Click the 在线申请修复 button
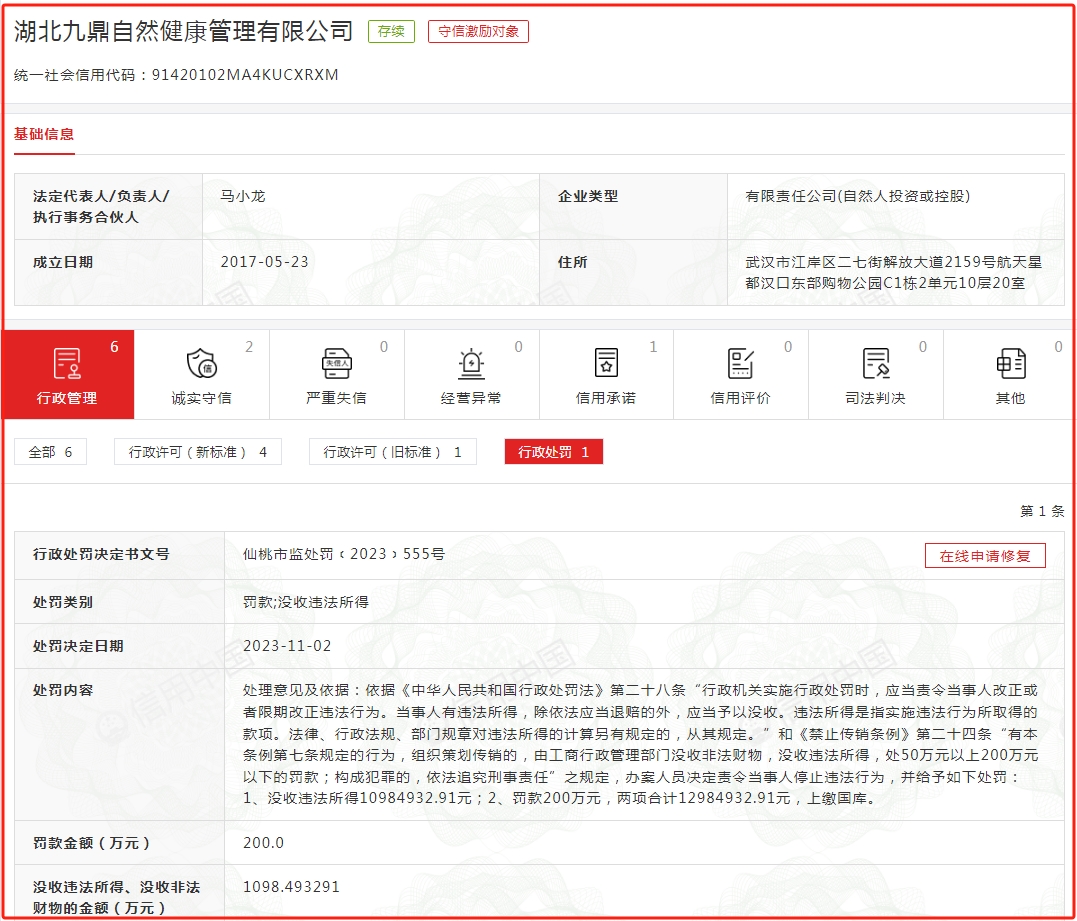 985,556
